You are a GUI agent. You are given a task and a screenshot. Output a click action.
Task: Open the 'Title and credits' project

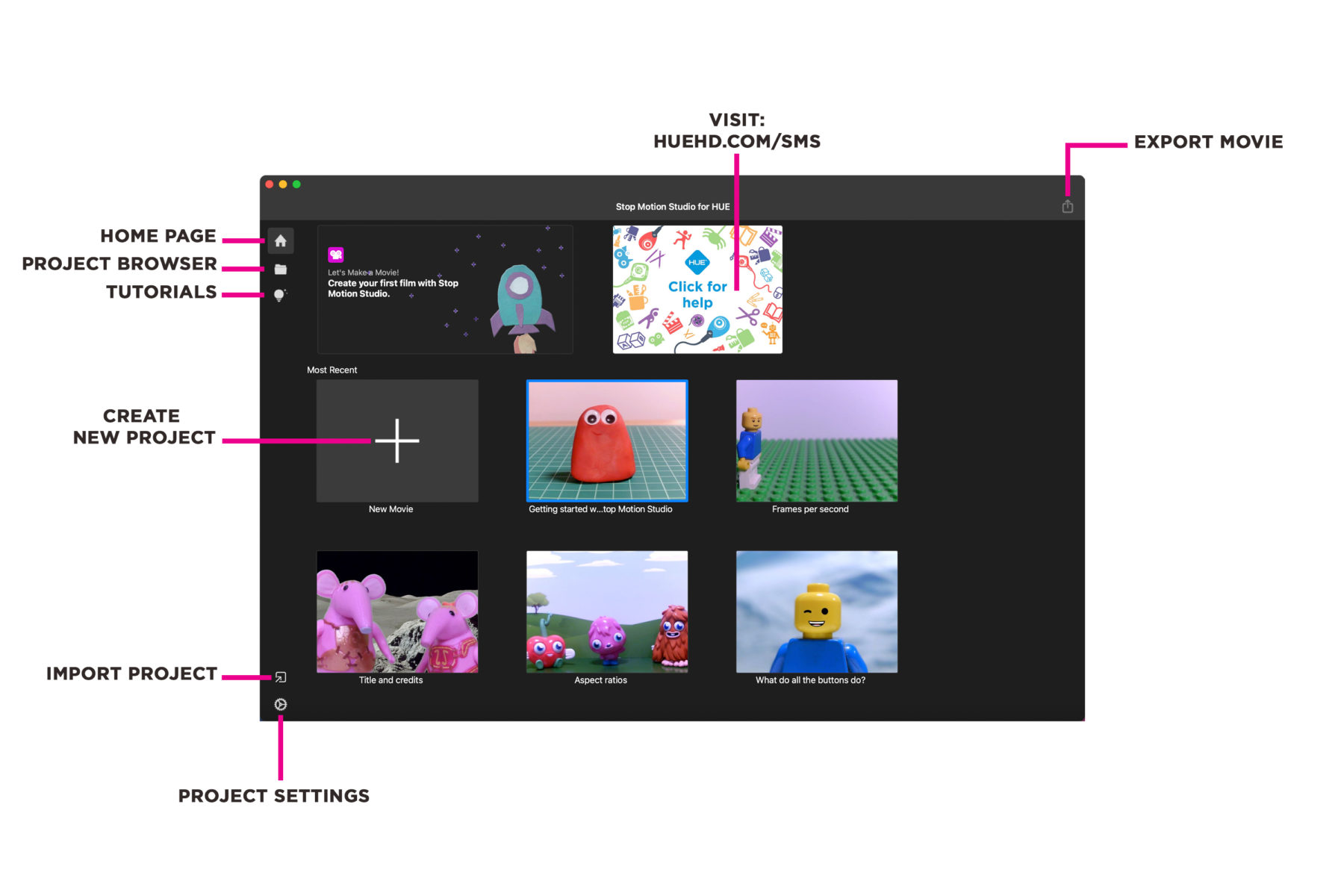(x=396, y=611)
